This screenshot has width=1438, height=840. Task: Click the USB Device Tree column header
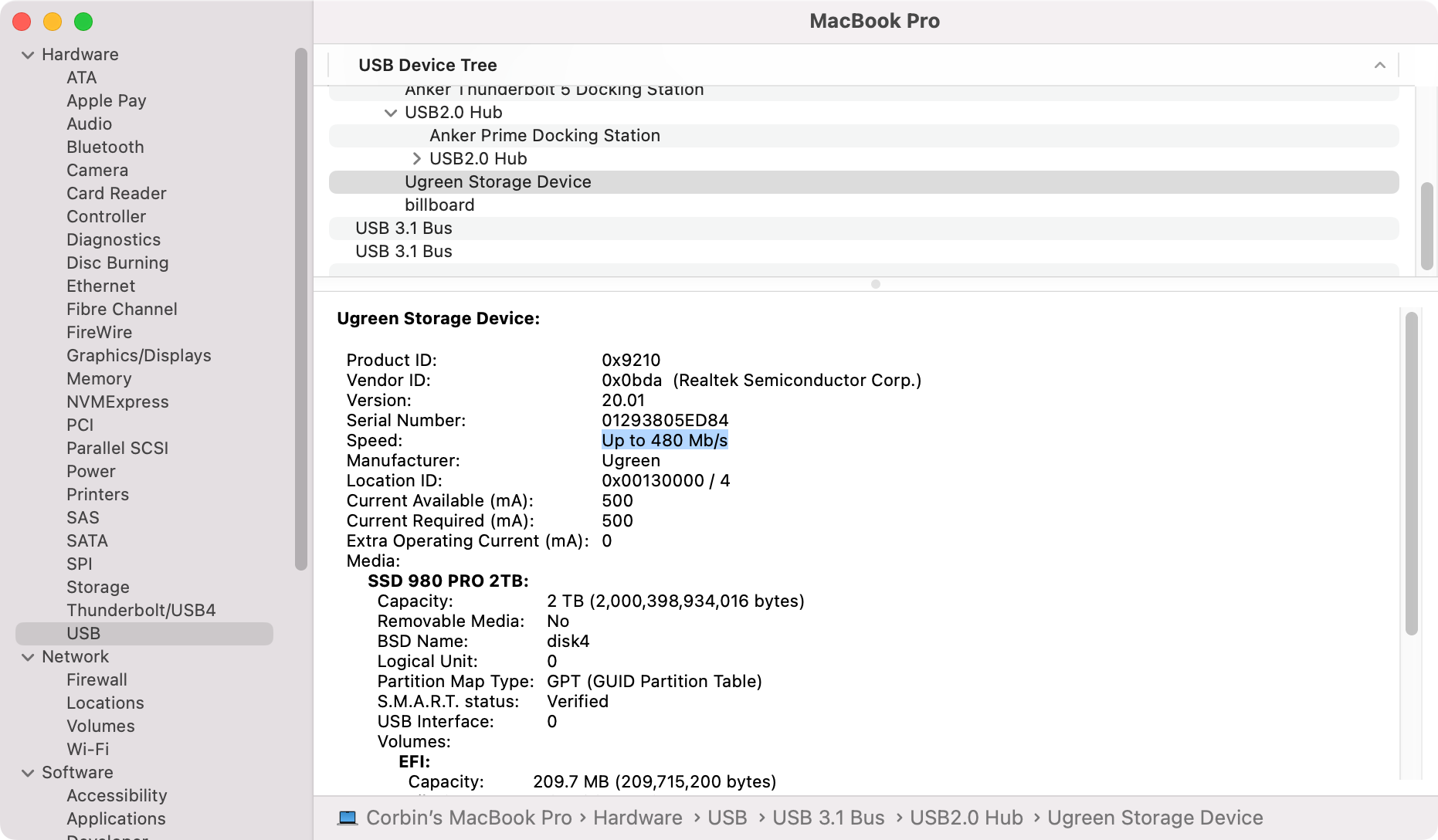click(x=863, y=66)
